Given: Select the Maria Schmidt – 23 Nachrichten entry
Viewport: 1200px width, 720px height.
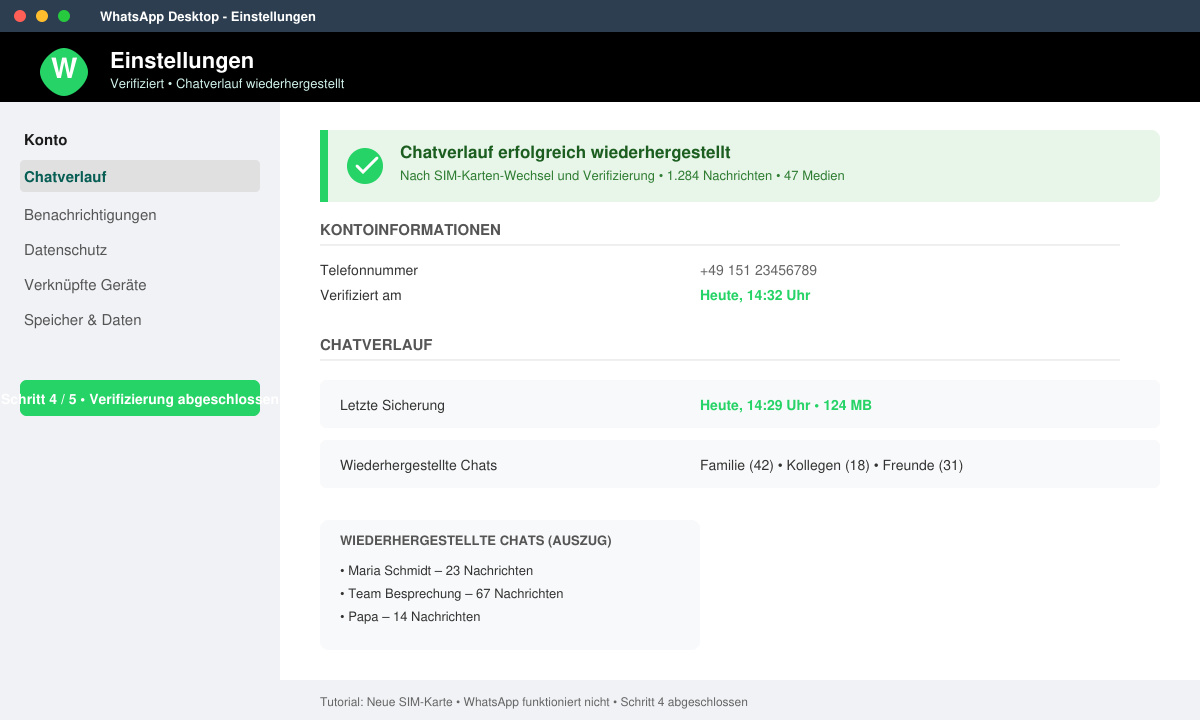Looking at the screenshot, I should click(436, 571).
